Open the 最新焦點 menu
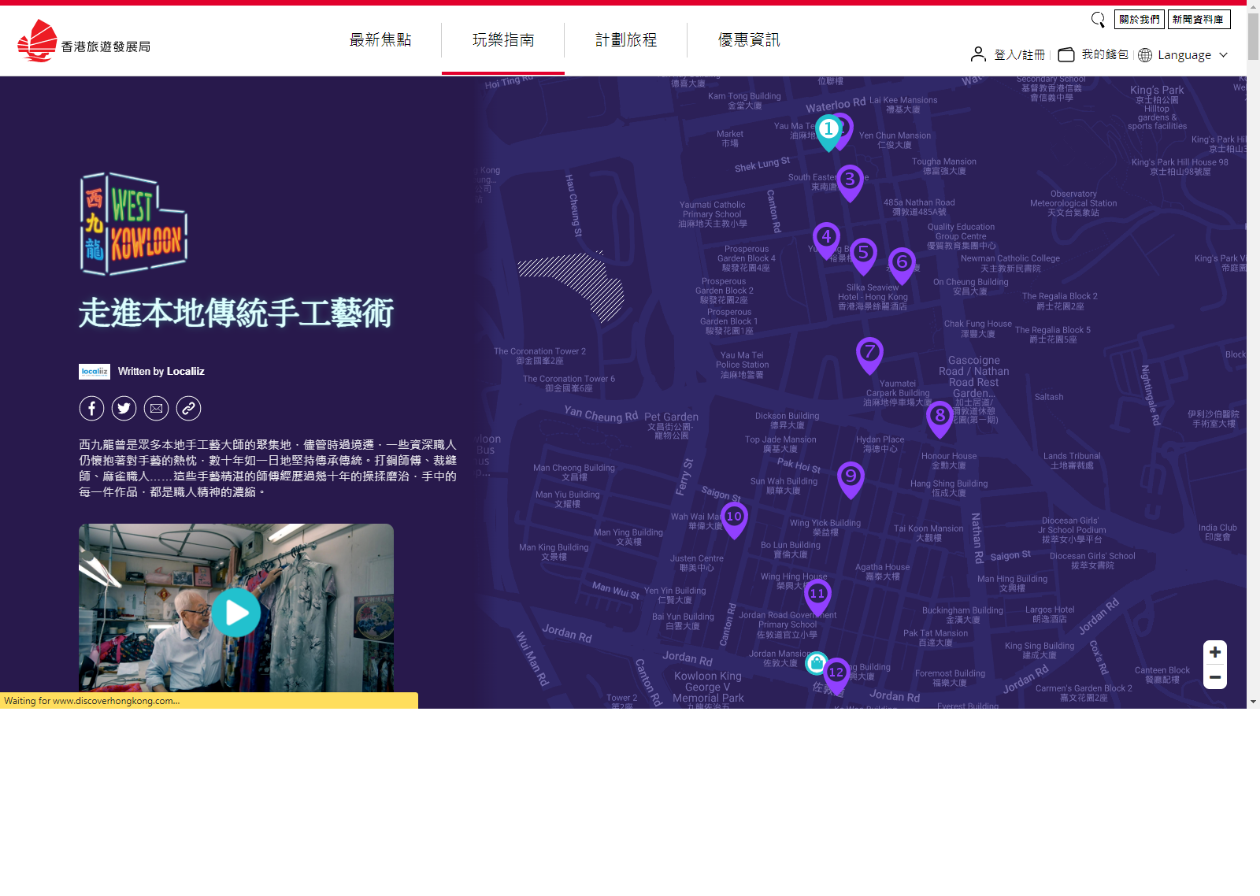Screen dimensions: 1260x896 (x=380, y=40)
